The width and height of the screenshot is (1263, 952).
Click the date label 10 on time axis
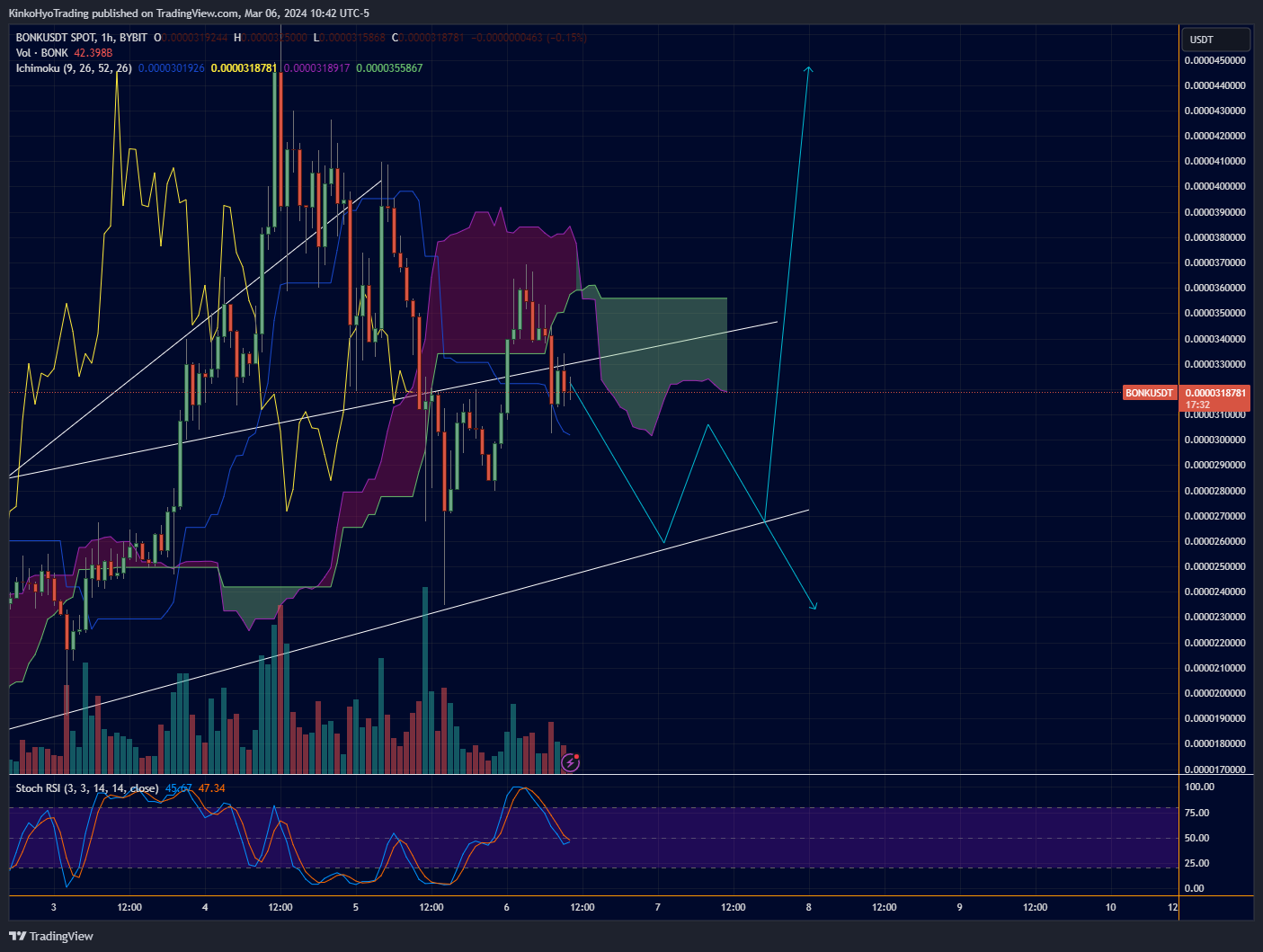click(1110, 907)
